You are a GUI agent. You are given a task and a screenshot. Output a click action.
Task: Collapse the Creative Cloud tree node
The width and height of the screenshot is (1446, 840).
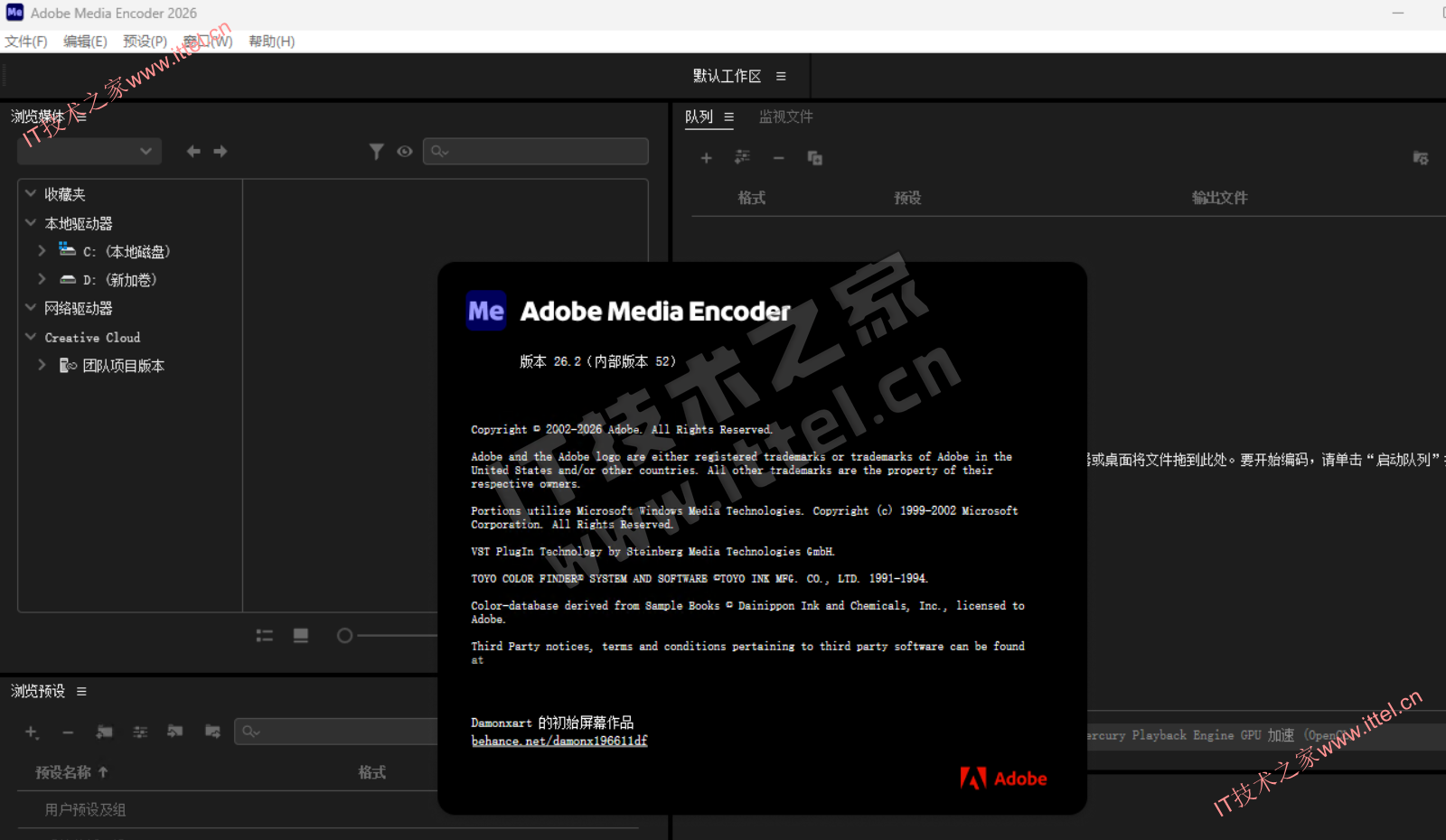point(31,337)
